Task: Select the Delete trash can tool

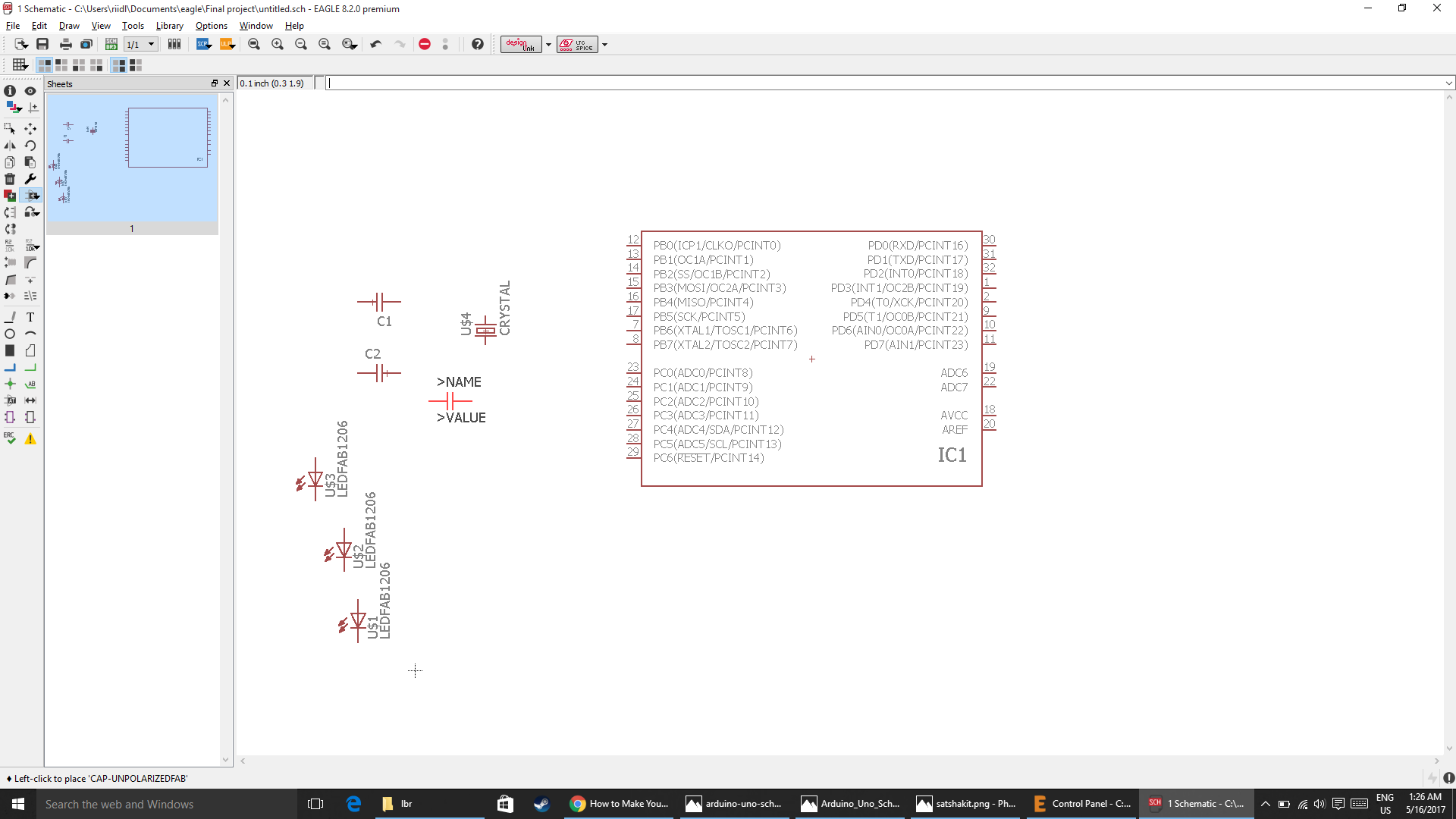Action: pos(10,179)
